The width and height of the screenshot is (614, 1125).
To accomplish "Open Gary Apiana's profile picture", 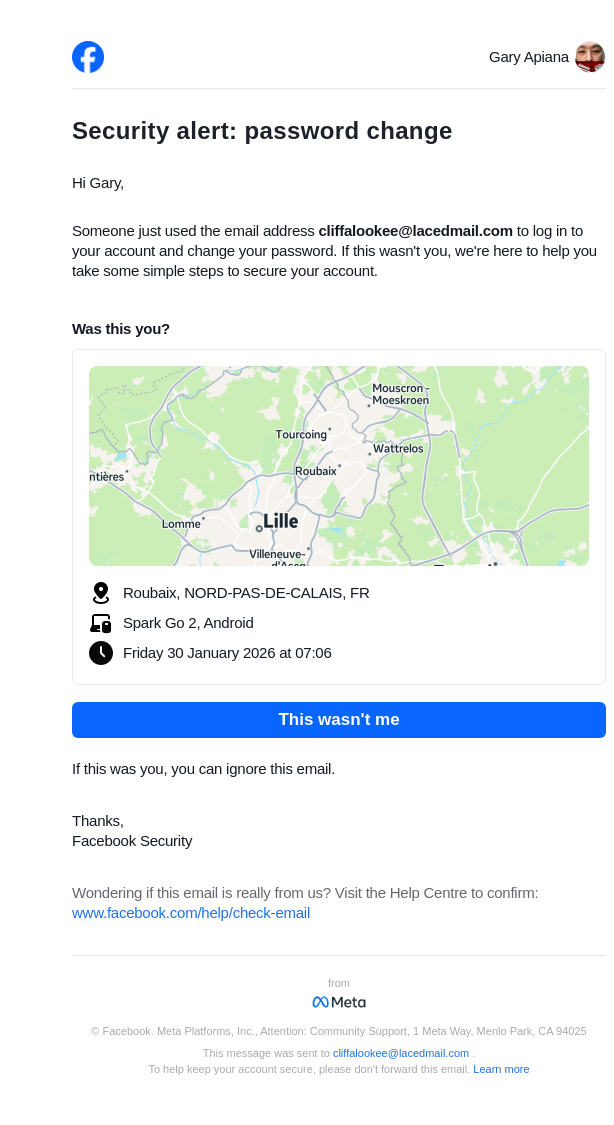I will coord(590,57).
